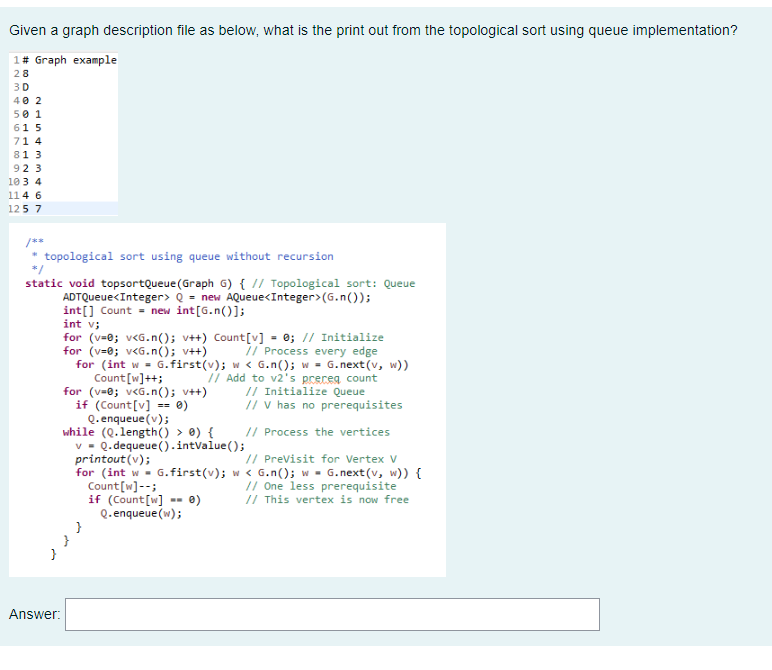
Task: Click the '// One less prerequisite' comment
Action: (x=321, y=486)
